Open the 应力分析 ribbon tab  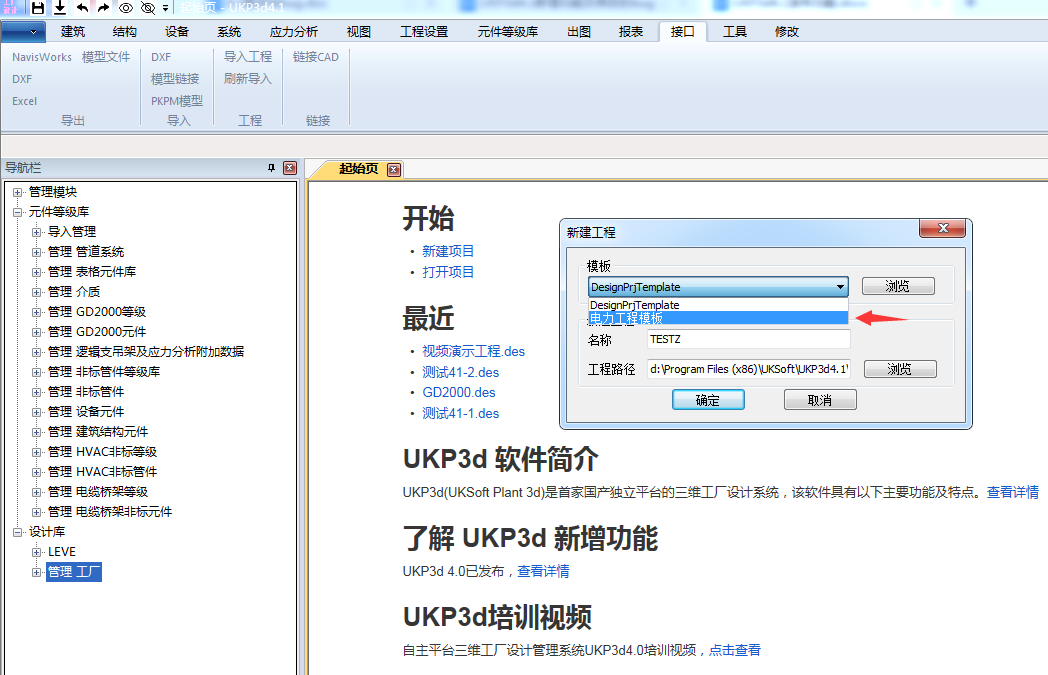point(293,31)
